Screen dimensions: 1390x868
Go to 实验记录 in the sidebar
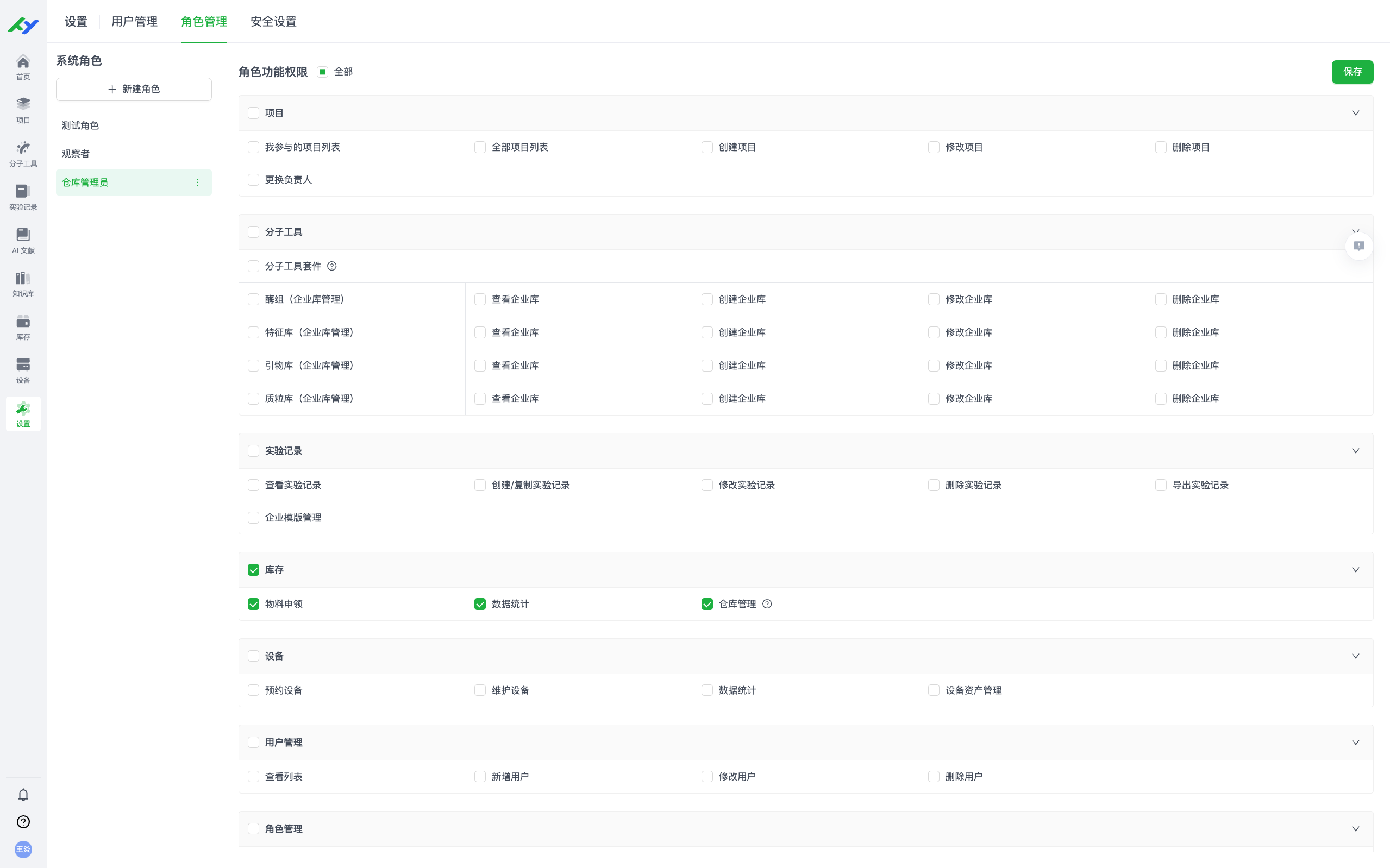click(x=23, y=197)
